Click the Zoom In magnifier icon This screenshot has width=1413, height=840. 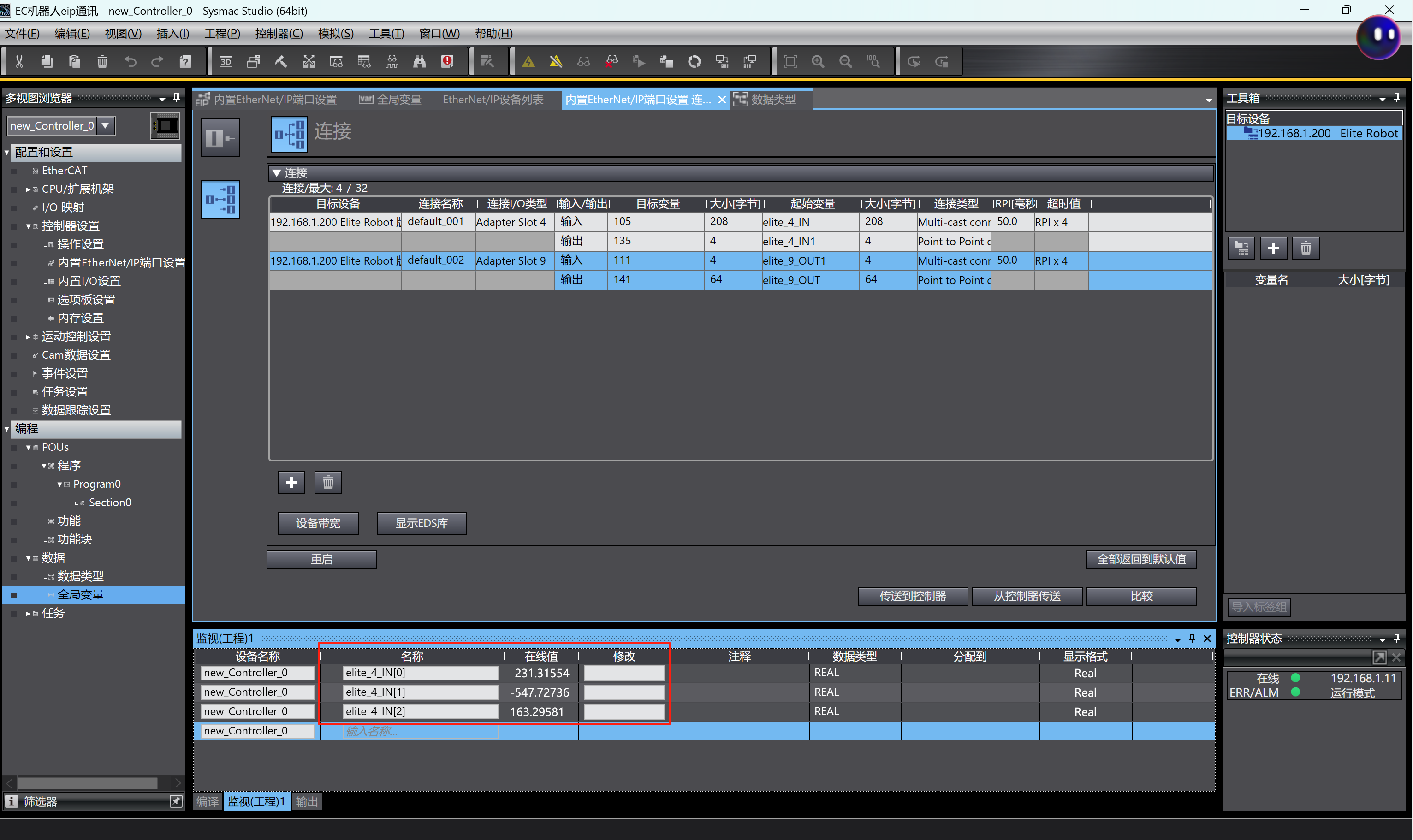(818, 62)
